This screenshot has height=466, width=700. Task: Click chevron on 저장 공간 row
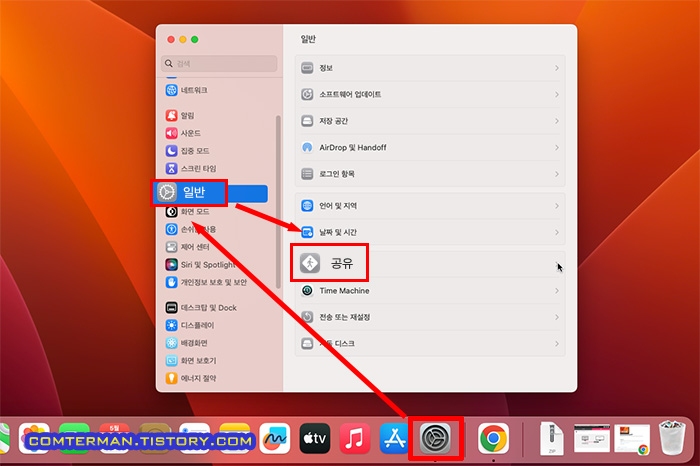tap(557, 121)
